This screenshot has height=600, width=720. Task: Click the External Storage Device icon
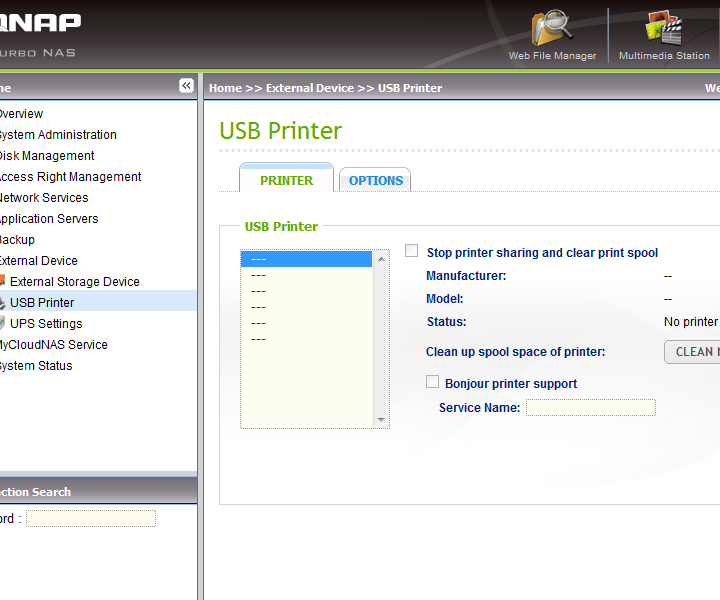point(2,282)
